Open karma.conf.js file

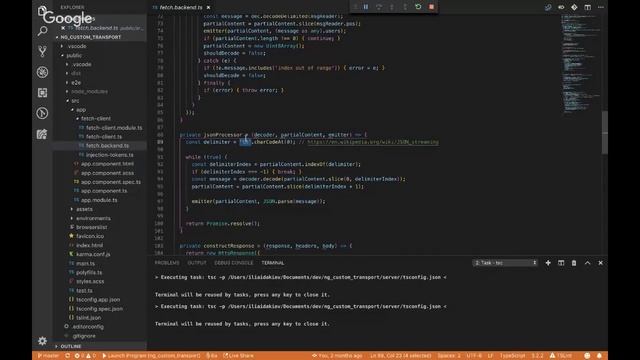click(93, 254)
